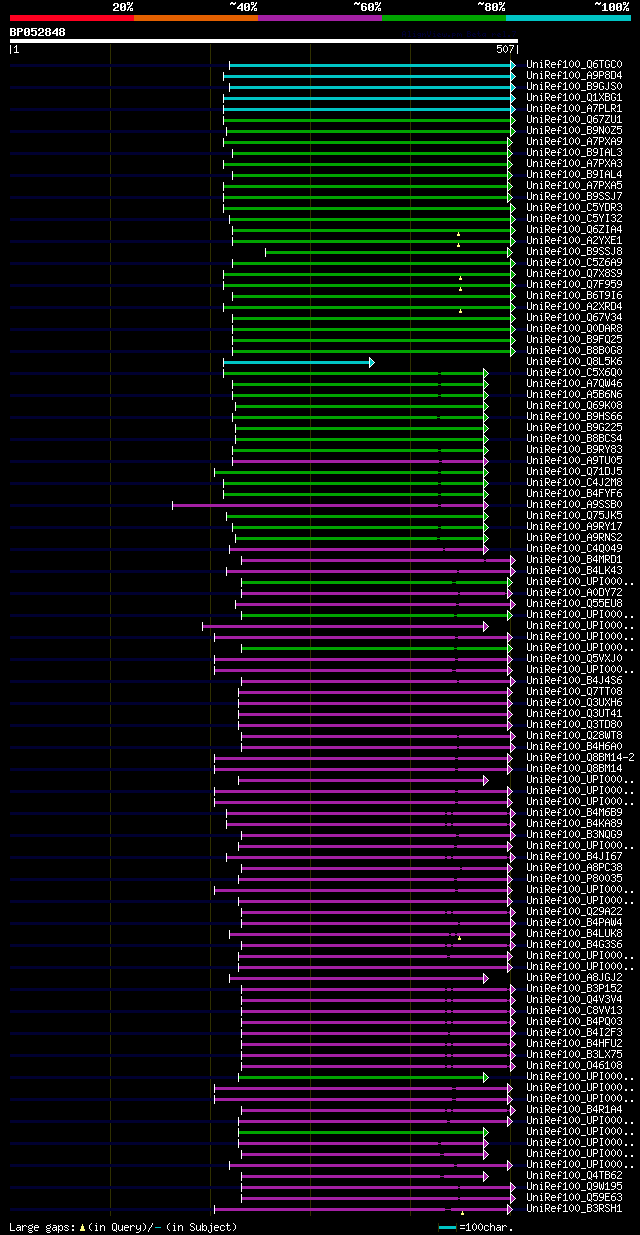This screenshot has height=1235, width=640.
Task: Select hit label UniRef100_Q67ZU1
Action: coord(574,119)
